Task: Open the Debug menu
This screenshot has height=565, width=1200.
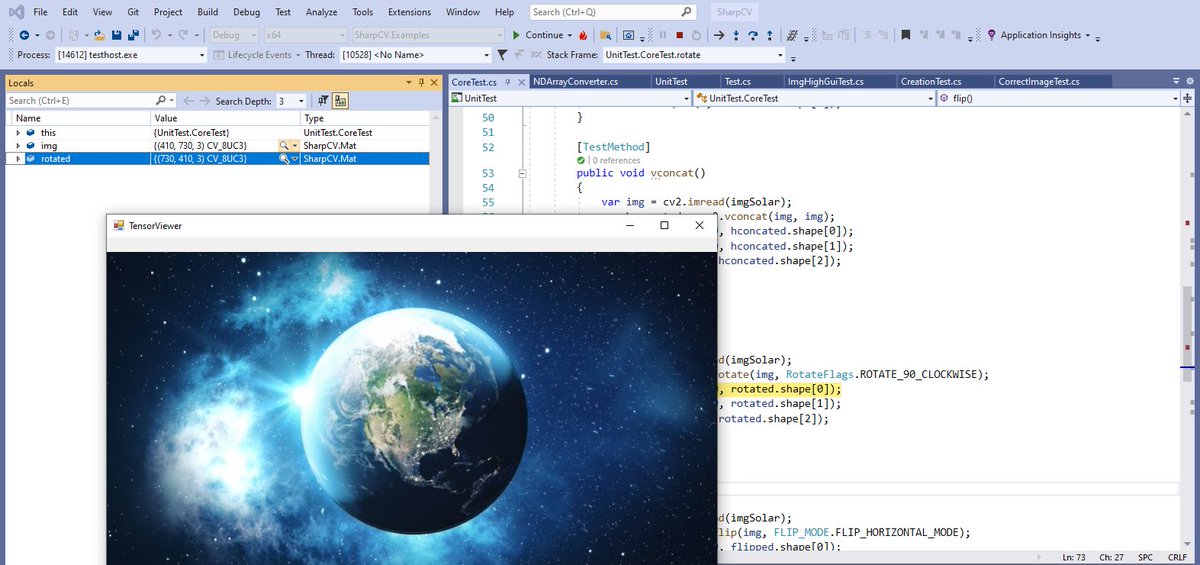Action: [246, 12]
